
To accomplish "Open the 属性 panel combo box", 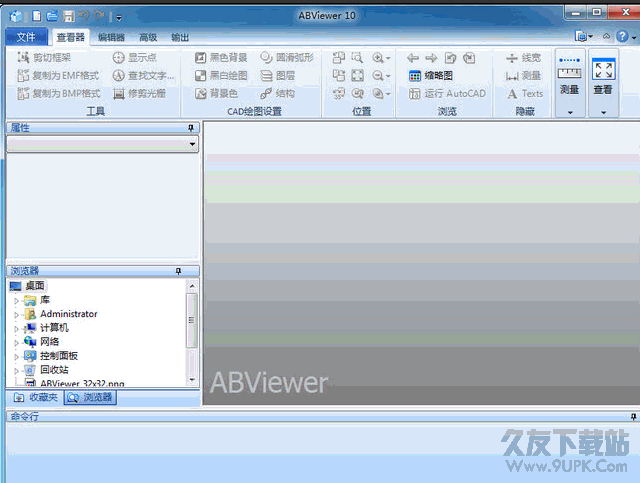I will pos(102,144).
